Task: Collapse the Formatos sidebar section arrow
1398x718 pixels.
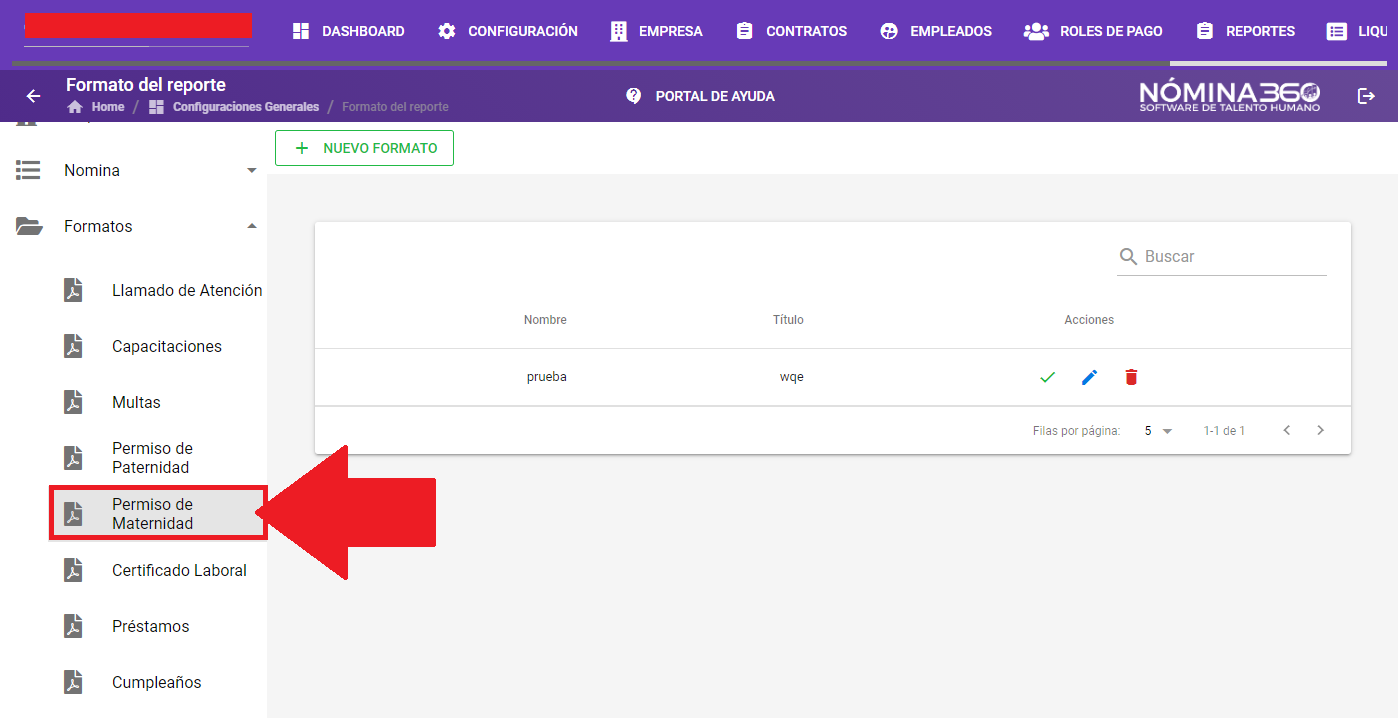Action: click(x=252, y=226)
